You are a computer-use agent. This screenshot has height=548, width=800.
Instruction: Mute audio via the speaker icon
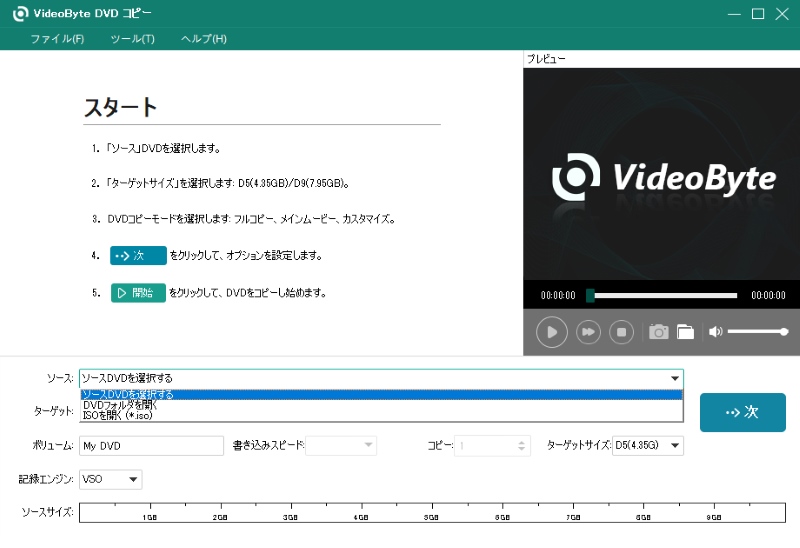tap(715, 332)
